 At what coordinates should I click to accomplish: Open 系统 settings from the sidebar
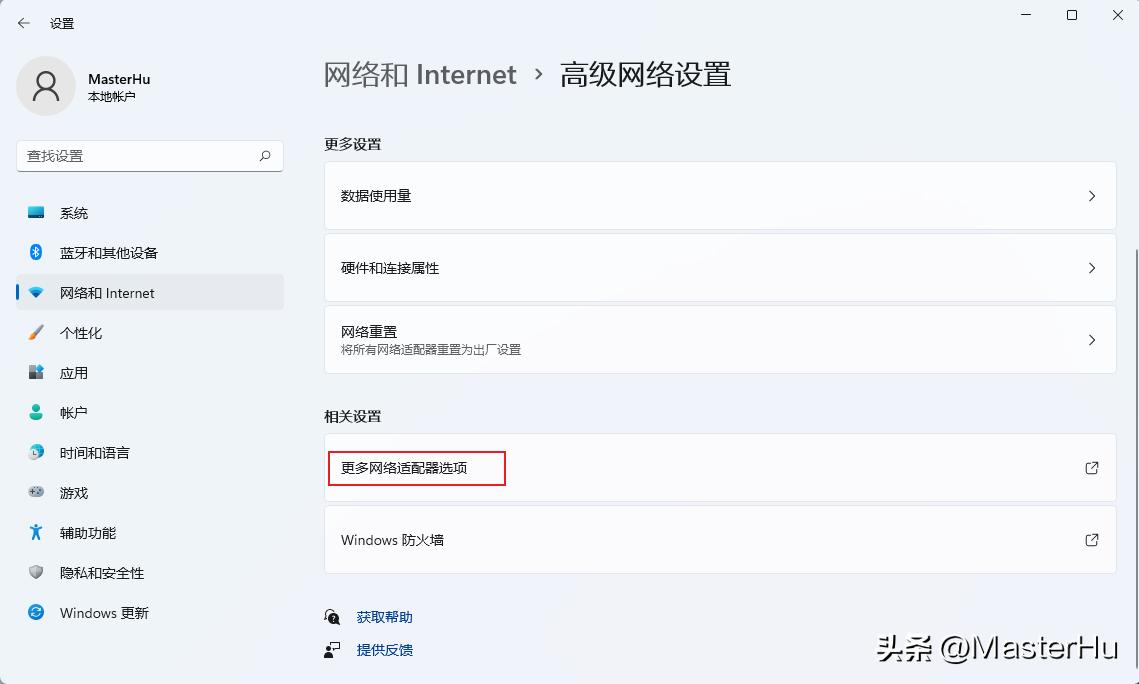tap(75, 212)
